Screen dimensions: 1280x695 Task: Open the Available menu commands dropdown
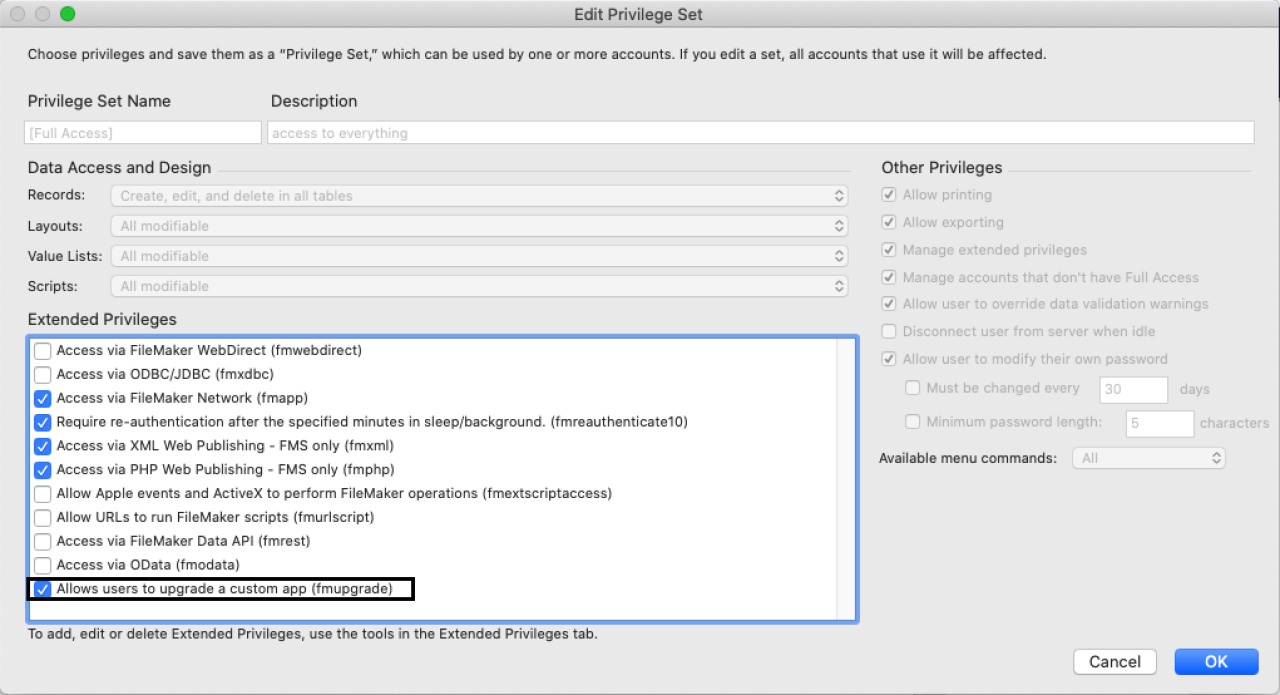pos(1149,458)
